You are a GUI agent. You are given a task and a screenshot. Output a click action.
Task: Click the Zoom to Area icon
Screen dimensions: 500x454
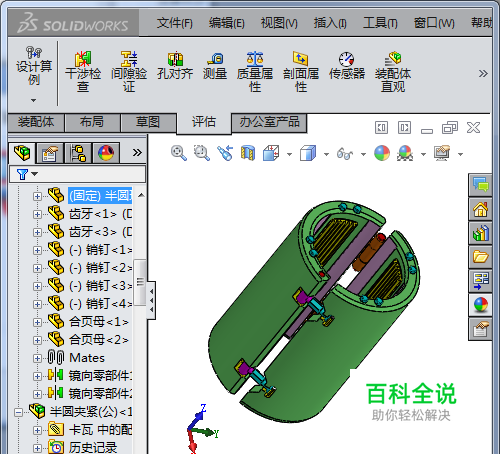click(x=202, y=153)
